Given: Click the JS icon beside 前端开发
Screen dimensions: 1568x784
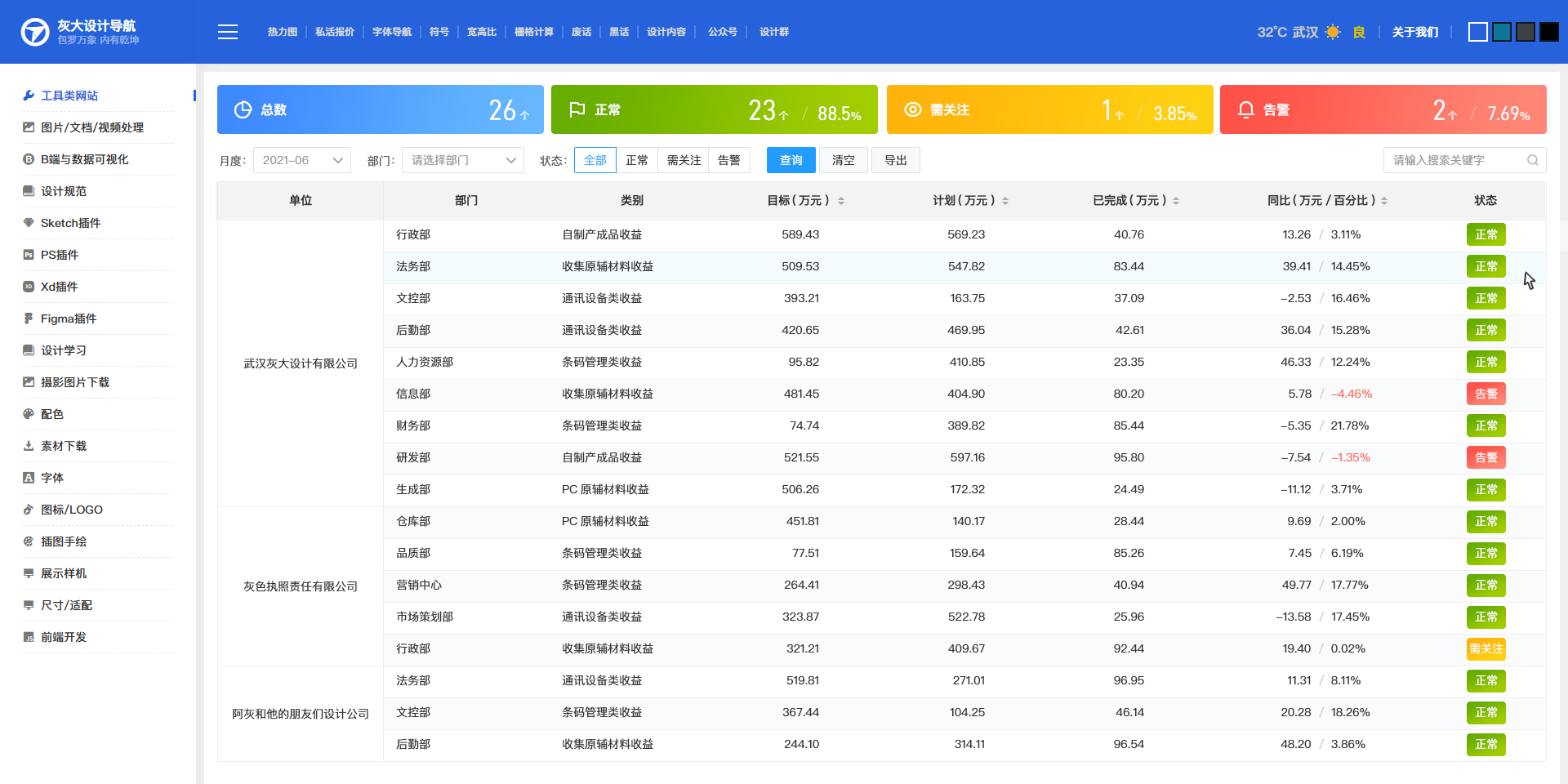Looking at the screenshot, I should [29, 637].
